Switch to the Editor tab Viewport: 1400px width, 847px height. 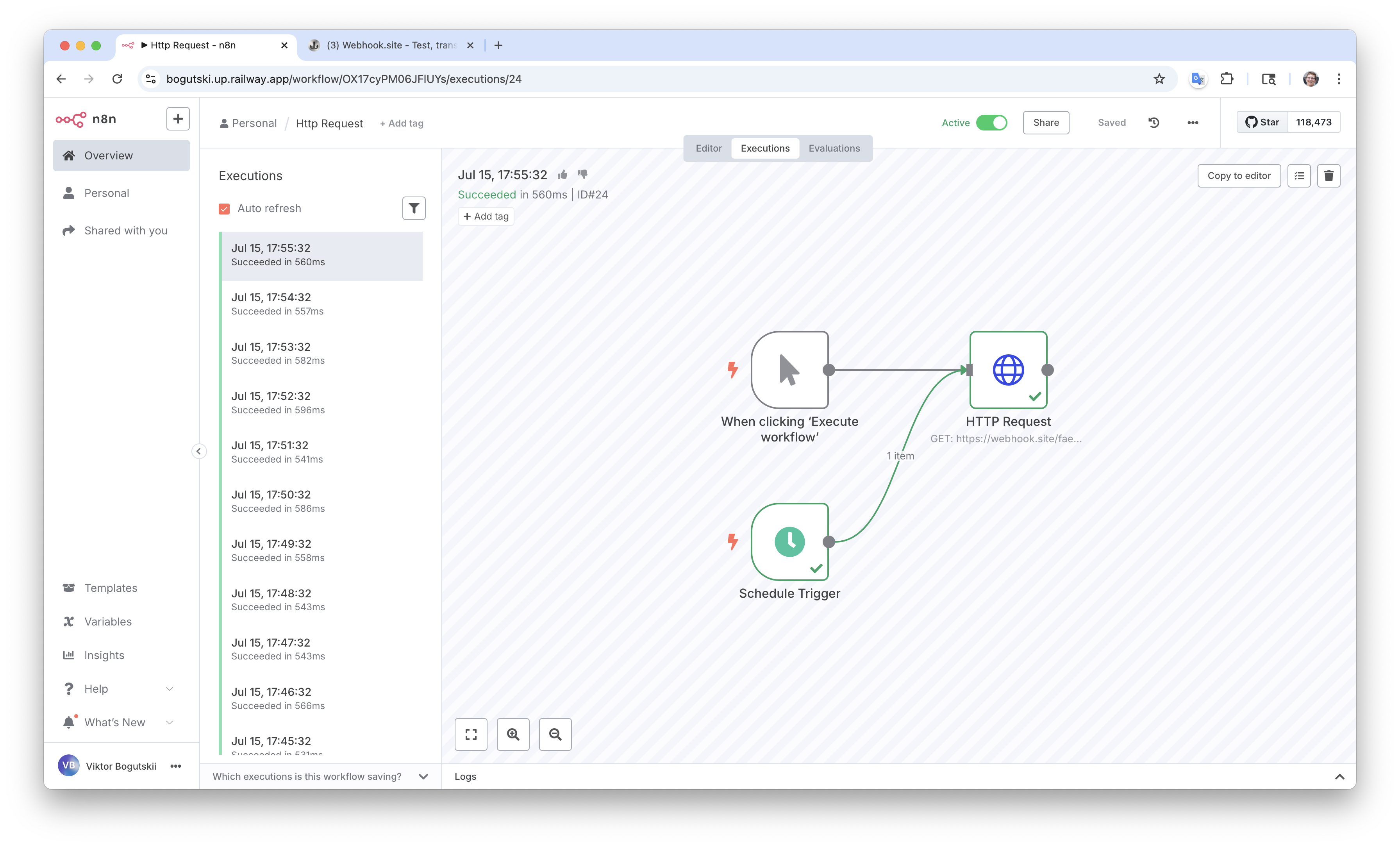(x=709, y=148)
